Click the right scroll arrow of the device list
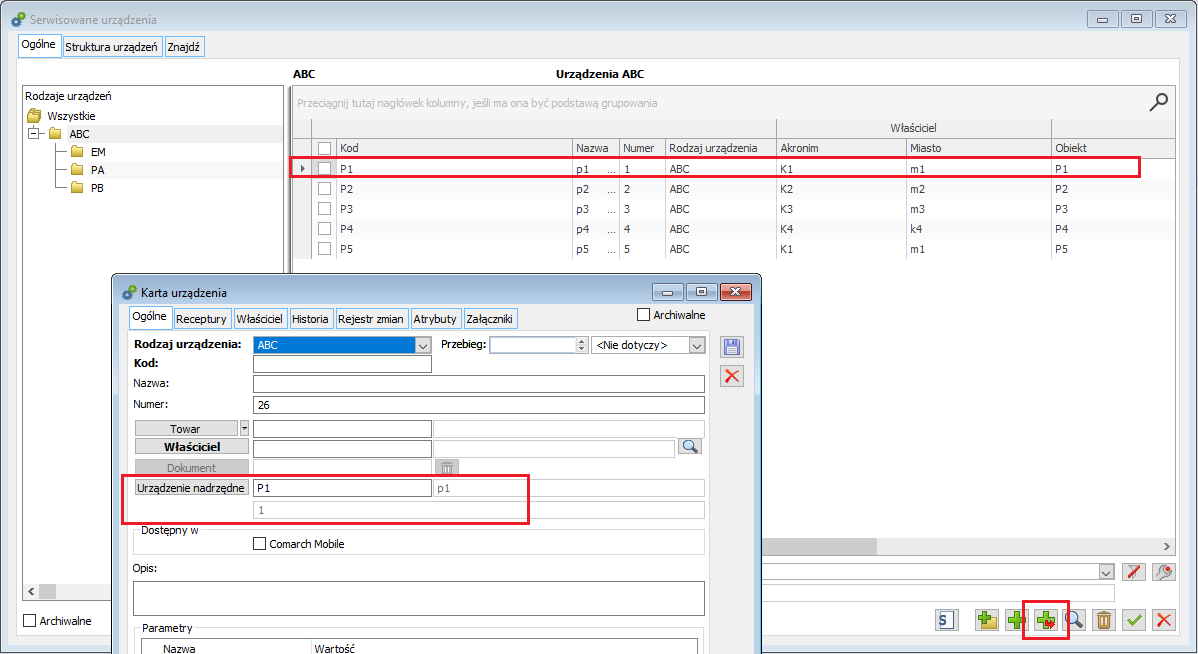Screen dimensions: 1198x654 click(1167, 546)
